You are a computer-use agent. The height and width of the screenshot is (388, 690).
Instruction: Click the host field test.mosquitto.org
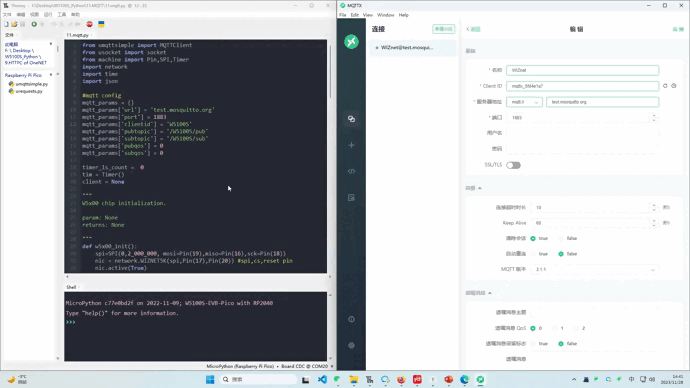602,102
